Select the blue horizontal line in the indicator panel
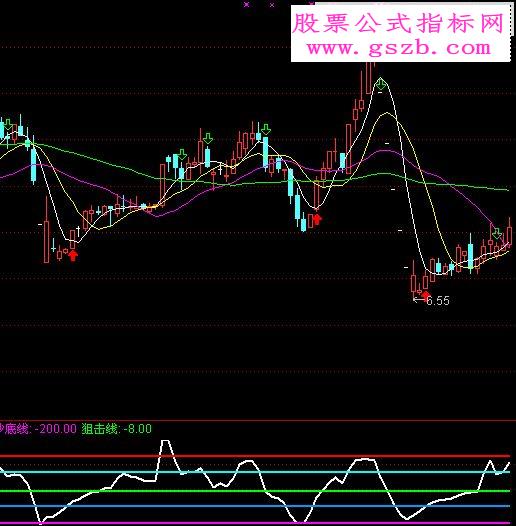Screen dimensions: 516x526 click(x=255, y=506)
